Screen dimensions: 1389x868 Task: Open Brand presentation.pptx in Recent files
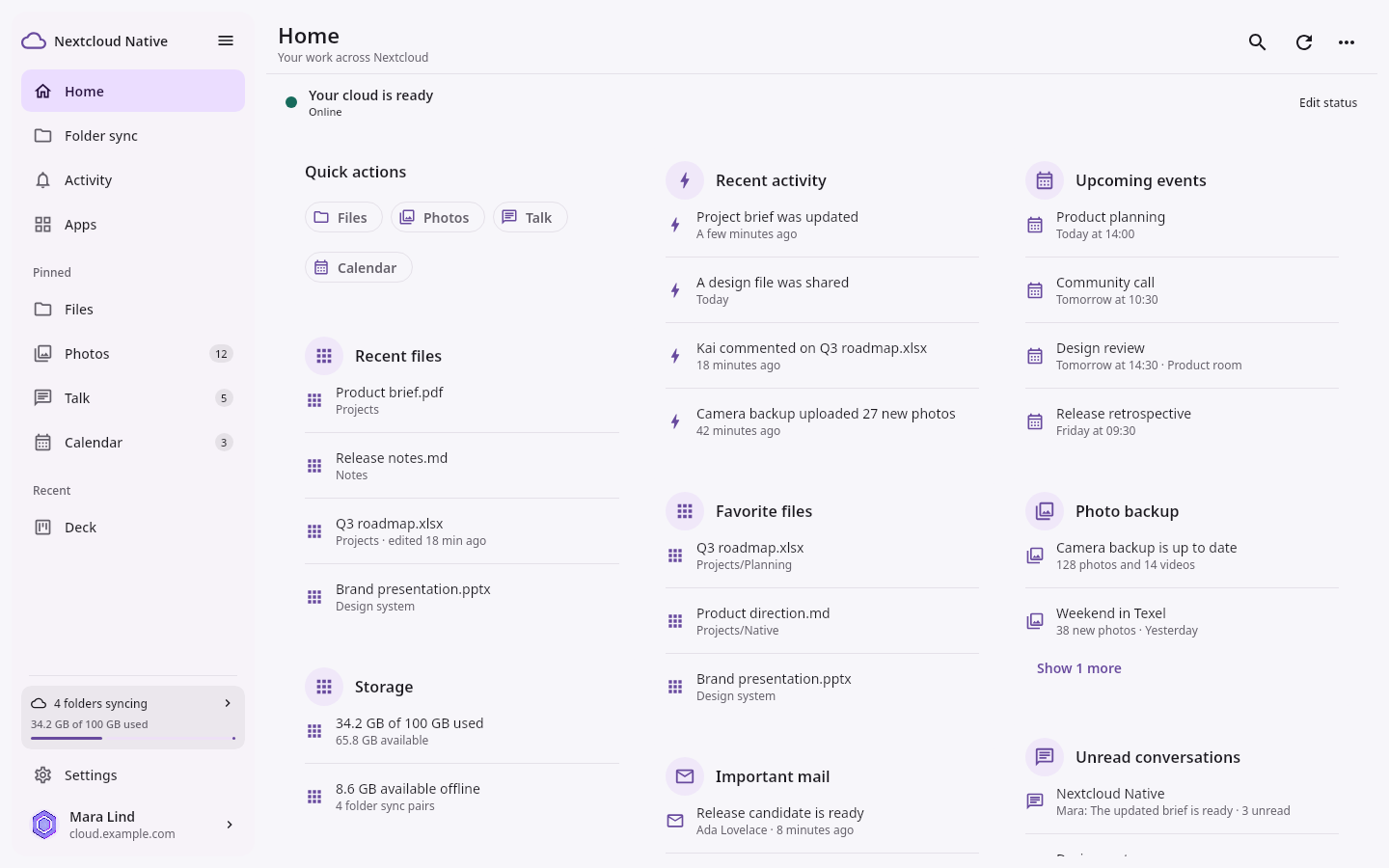pos(462,597)
